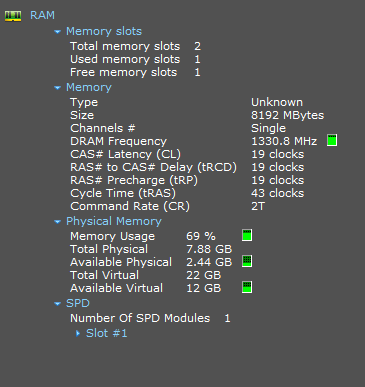Click the Total memory slots row

tap(135, 46)
